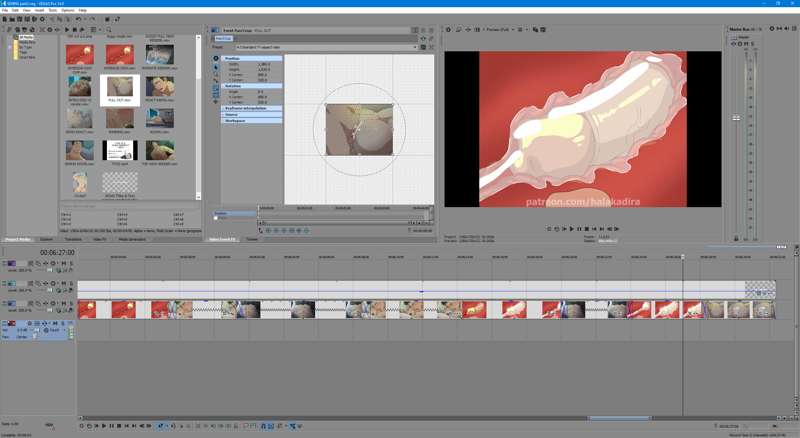Switch to the Explorer tab

tap(46, 239)
